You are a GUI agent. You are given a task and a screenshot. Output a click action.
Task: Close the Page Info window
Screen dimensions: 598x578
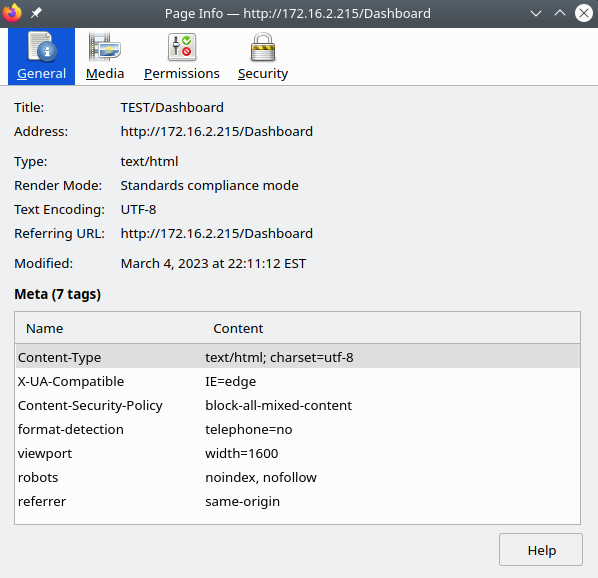[x=584, y=13]
